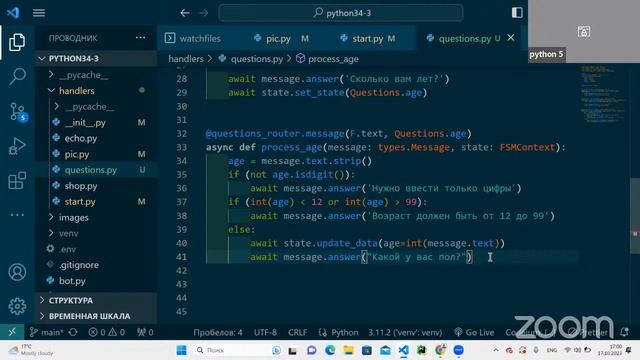Click the VS Code logo icon
This screenshot has height=360, width=640.
tap(13, 13)
